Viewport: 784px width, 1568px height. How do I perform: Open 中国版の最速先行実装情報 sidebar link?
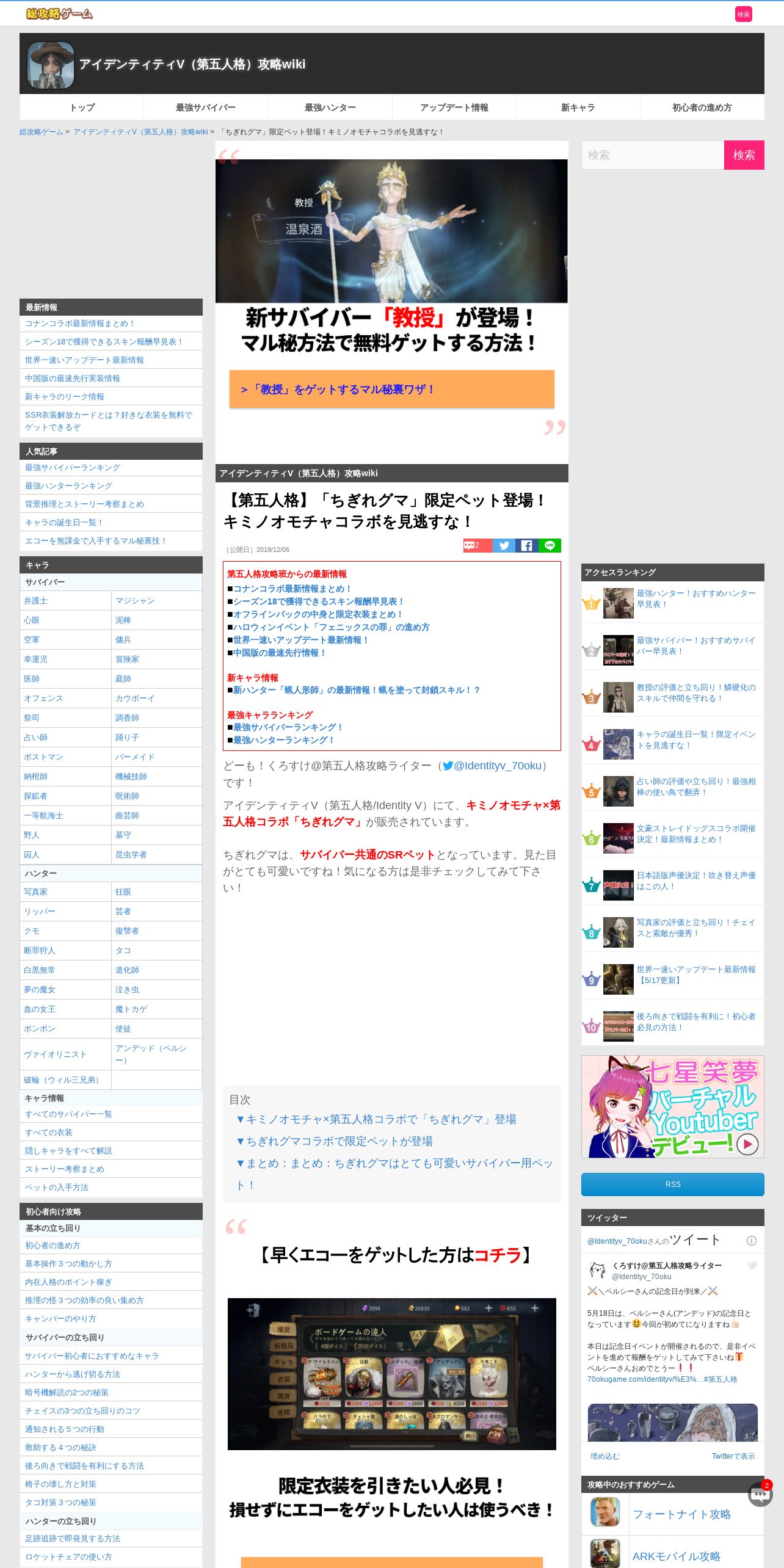tap(73, 379)
